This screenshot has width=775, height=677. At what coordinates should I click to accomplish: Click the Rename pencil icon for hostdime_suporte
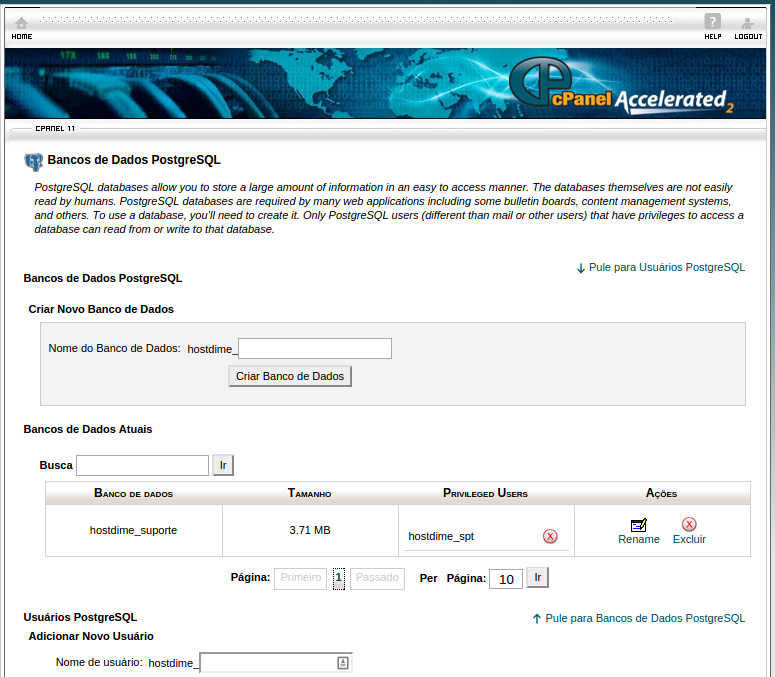point(639,525)
